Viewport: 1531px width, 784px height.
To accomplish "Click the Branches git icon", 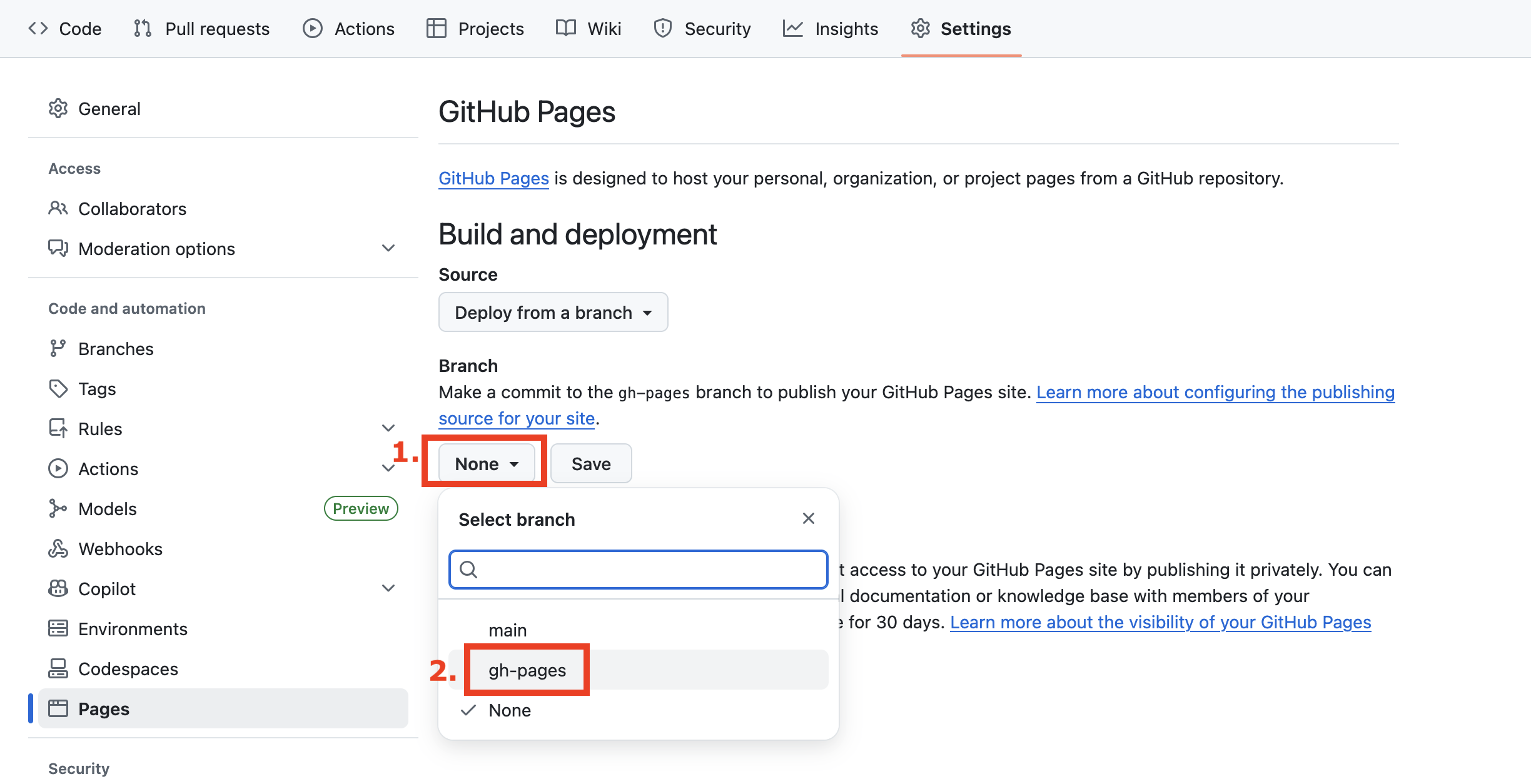I will (x=58, y=349).
